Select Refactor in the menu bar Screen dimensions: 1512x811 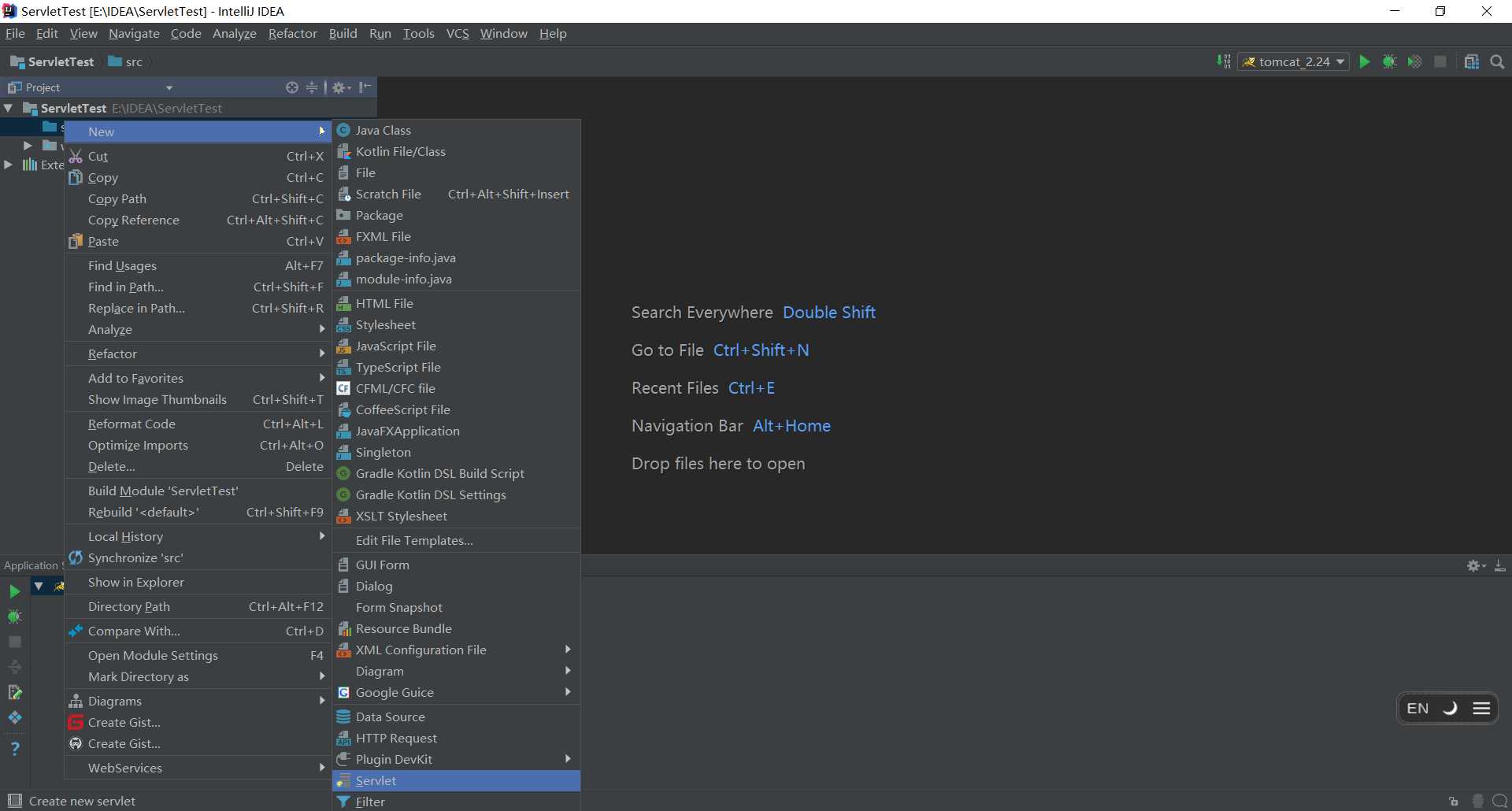click(292, 33)
